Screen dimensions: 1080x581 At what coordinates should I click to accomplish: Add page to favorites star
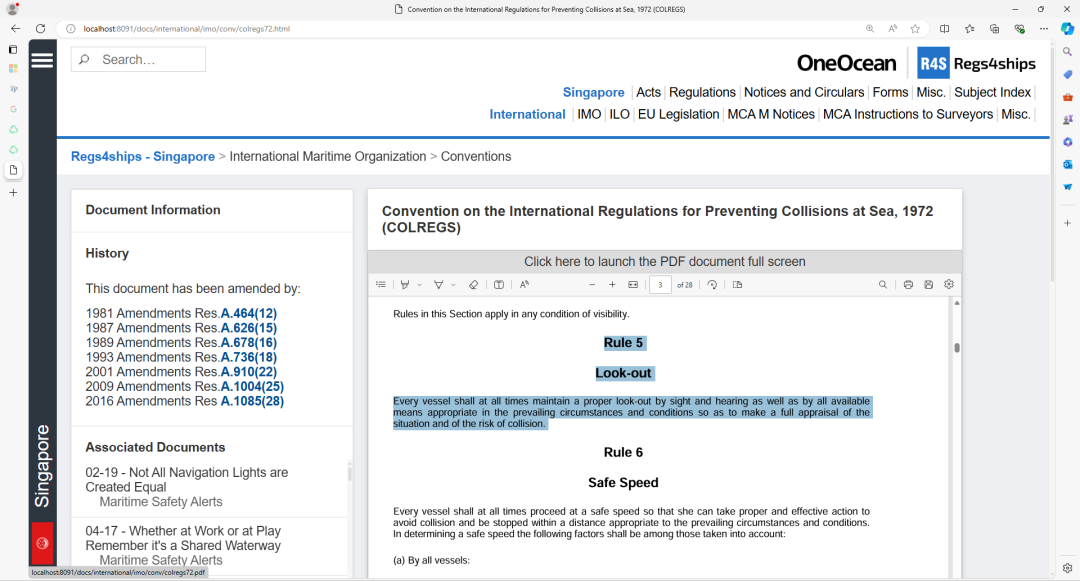915,28
